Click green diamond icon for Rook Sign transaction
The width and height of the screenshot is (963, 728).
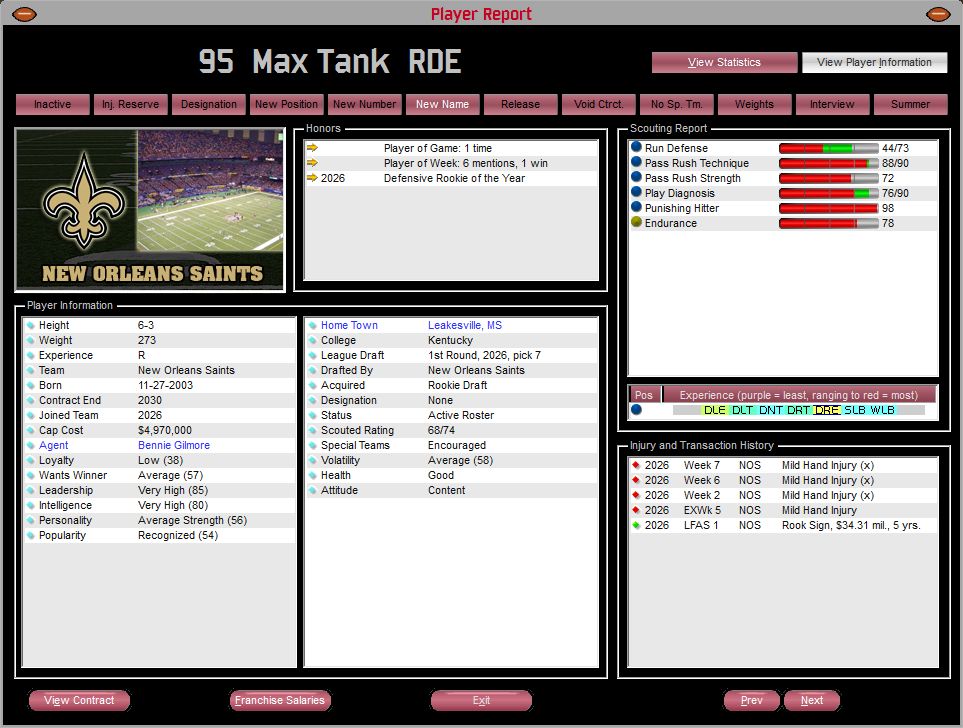635,525
